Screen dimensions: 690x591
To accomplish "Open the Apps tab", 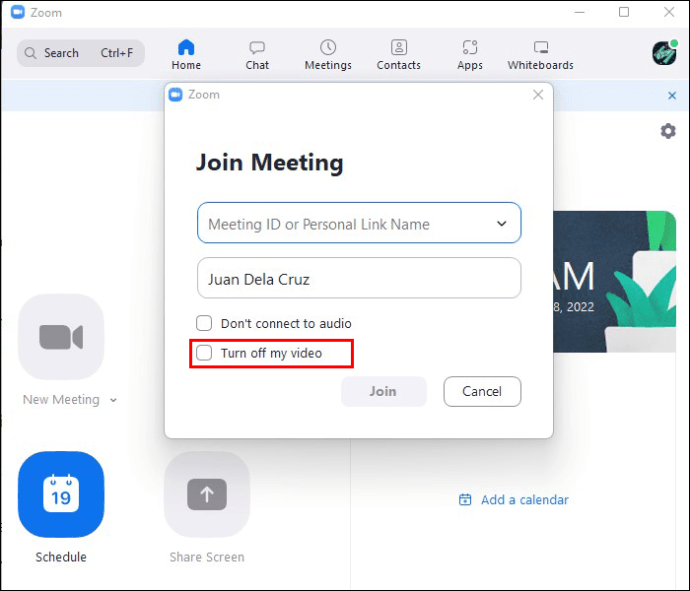I will click(x=470, y=55).
